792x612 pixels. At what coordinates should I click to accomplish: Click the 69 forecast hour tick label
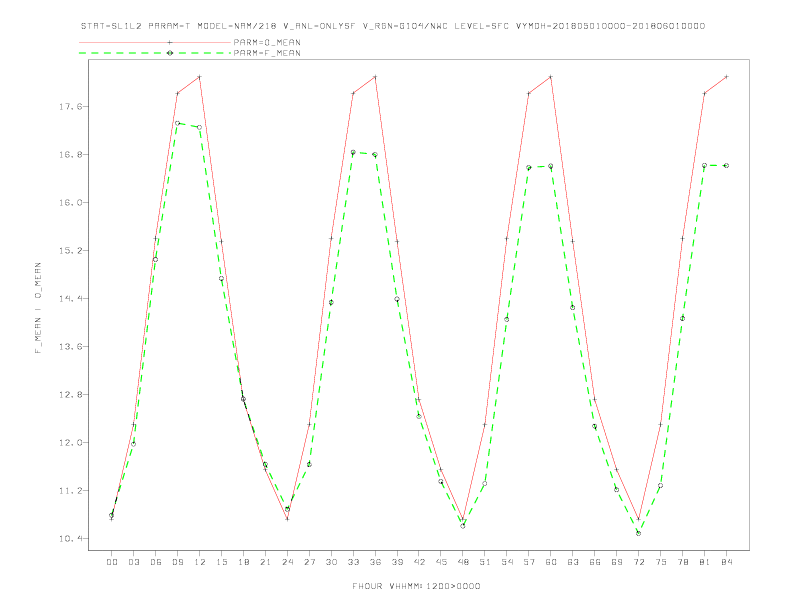click(617, 562)
